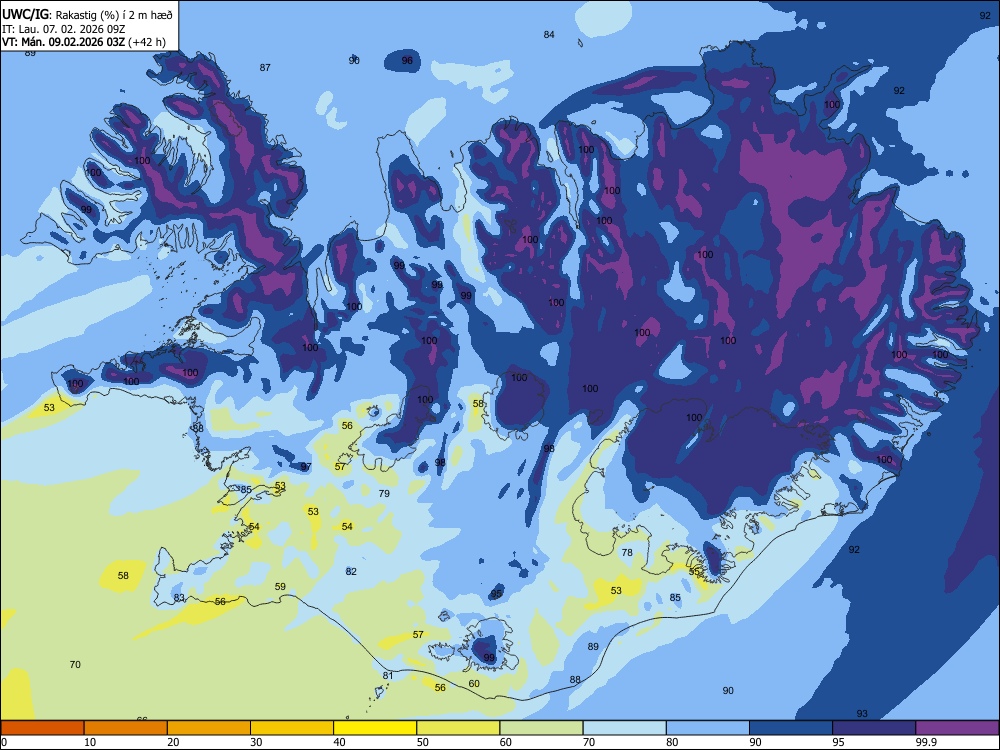Click the humidity value '70' on the map
The image size is (1000, 750).
tap(75, 665)
